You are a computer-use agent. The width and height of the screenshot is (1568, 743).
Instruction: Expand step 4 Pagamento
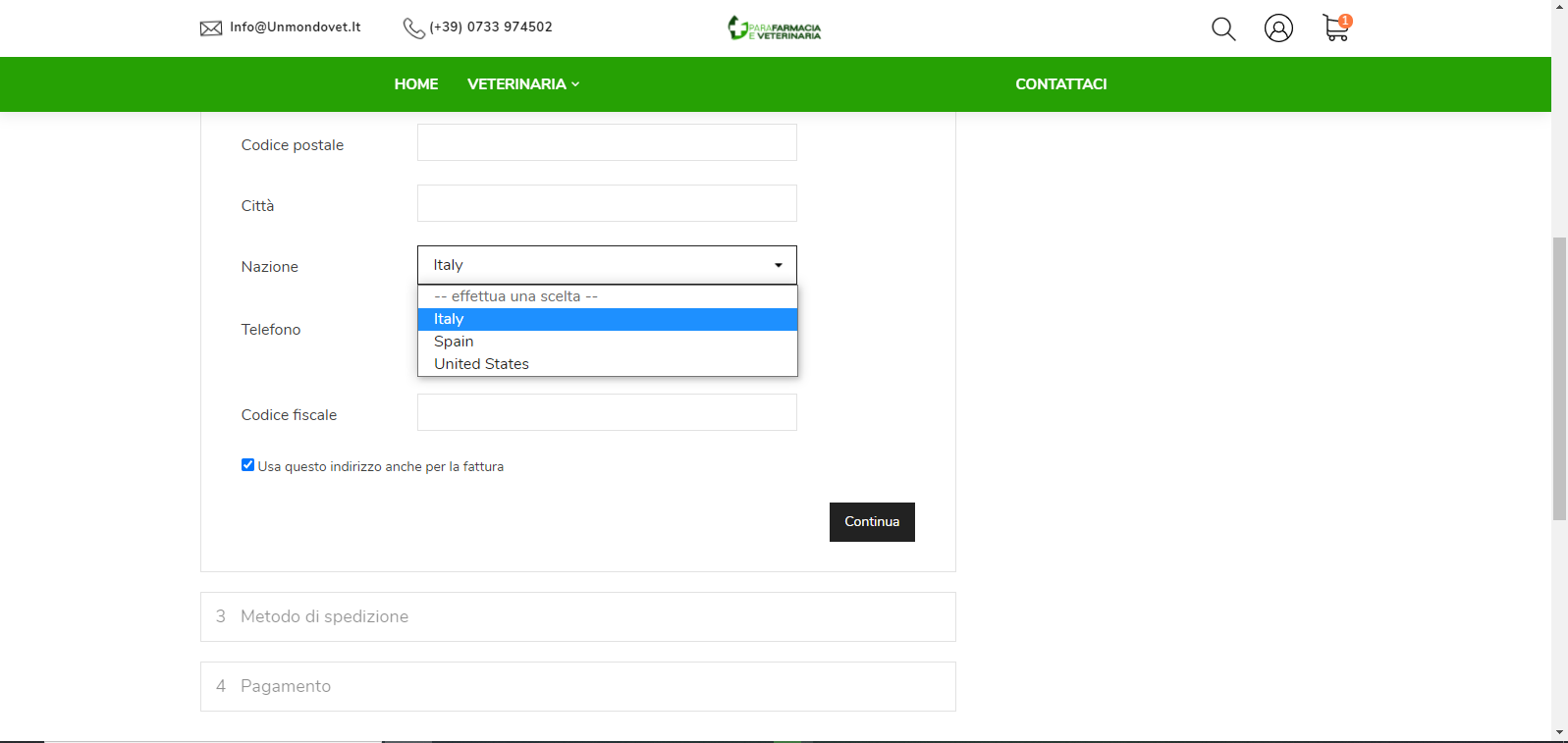[578, 686]
